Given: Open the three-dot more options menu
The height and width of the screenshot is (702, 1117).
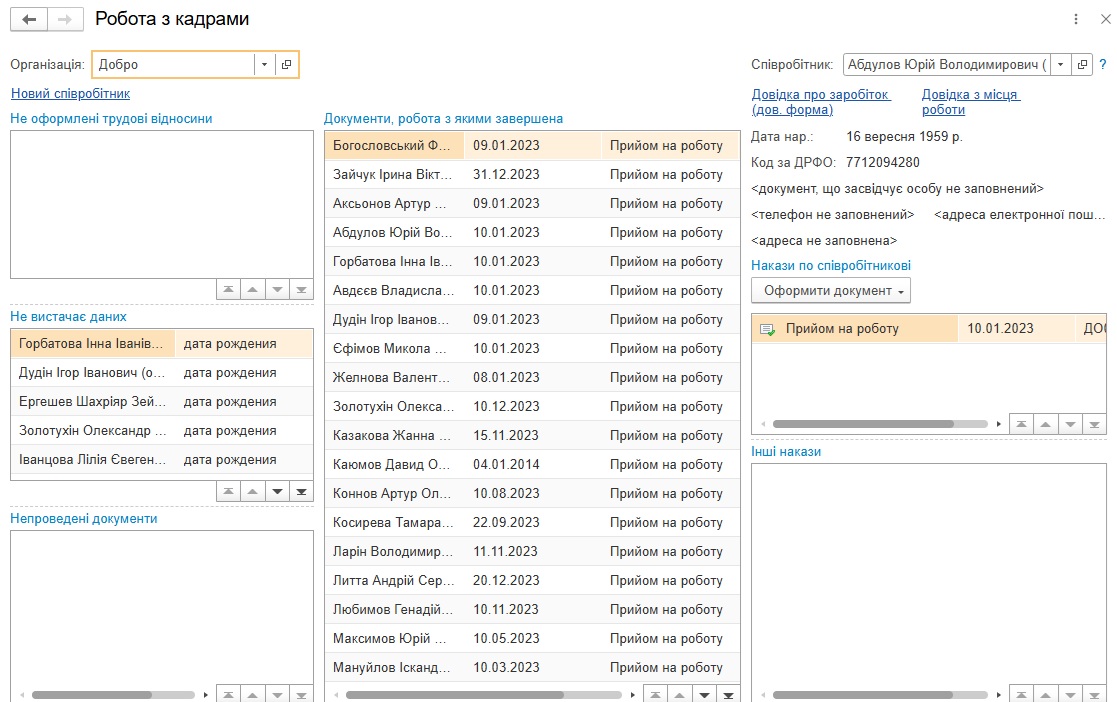Looking at the screenshot, I should pyautogui.click(x=1076, y=19).
